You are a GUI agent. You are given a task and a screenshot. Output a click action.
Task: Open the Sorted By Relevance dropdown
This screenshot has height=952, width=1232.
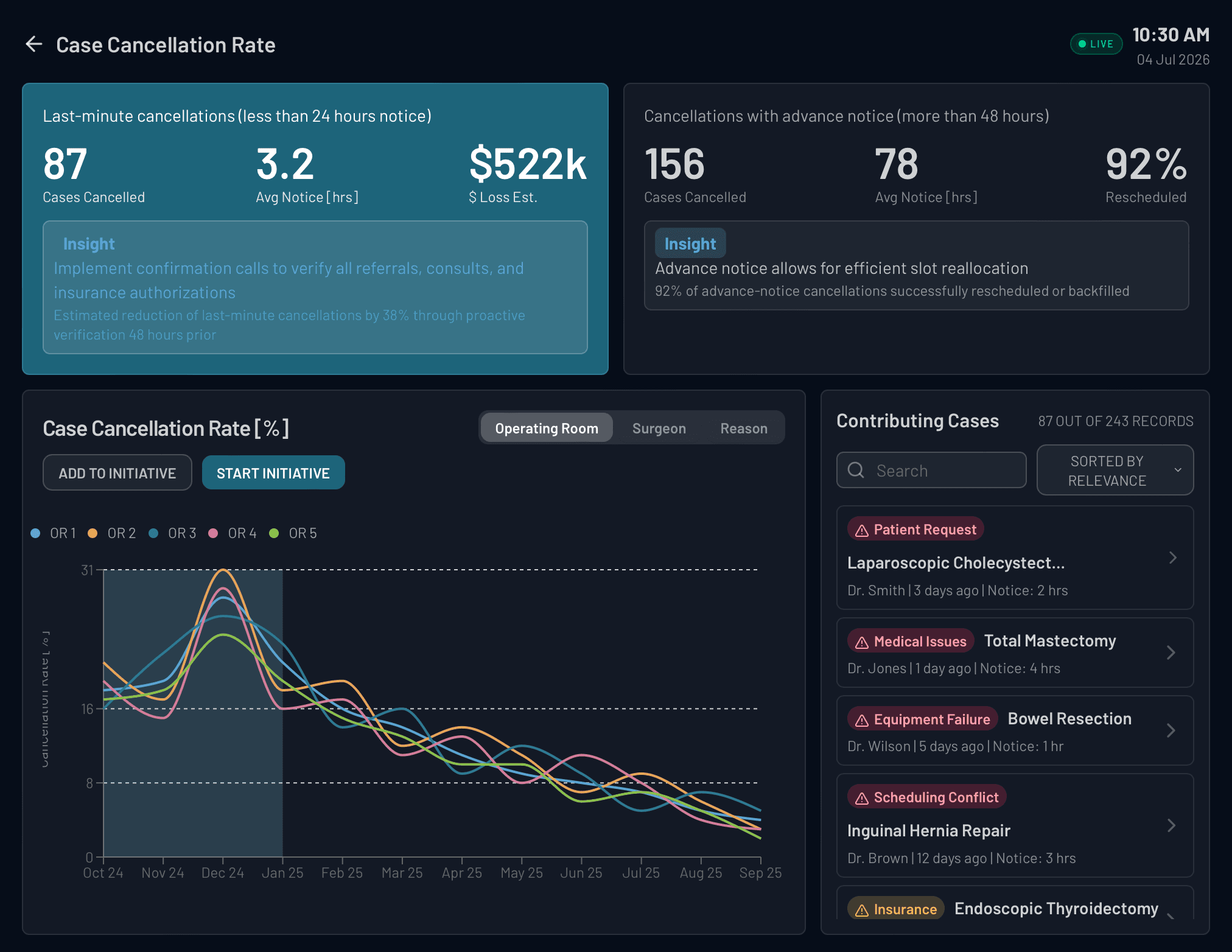[x=1115, y=471]
